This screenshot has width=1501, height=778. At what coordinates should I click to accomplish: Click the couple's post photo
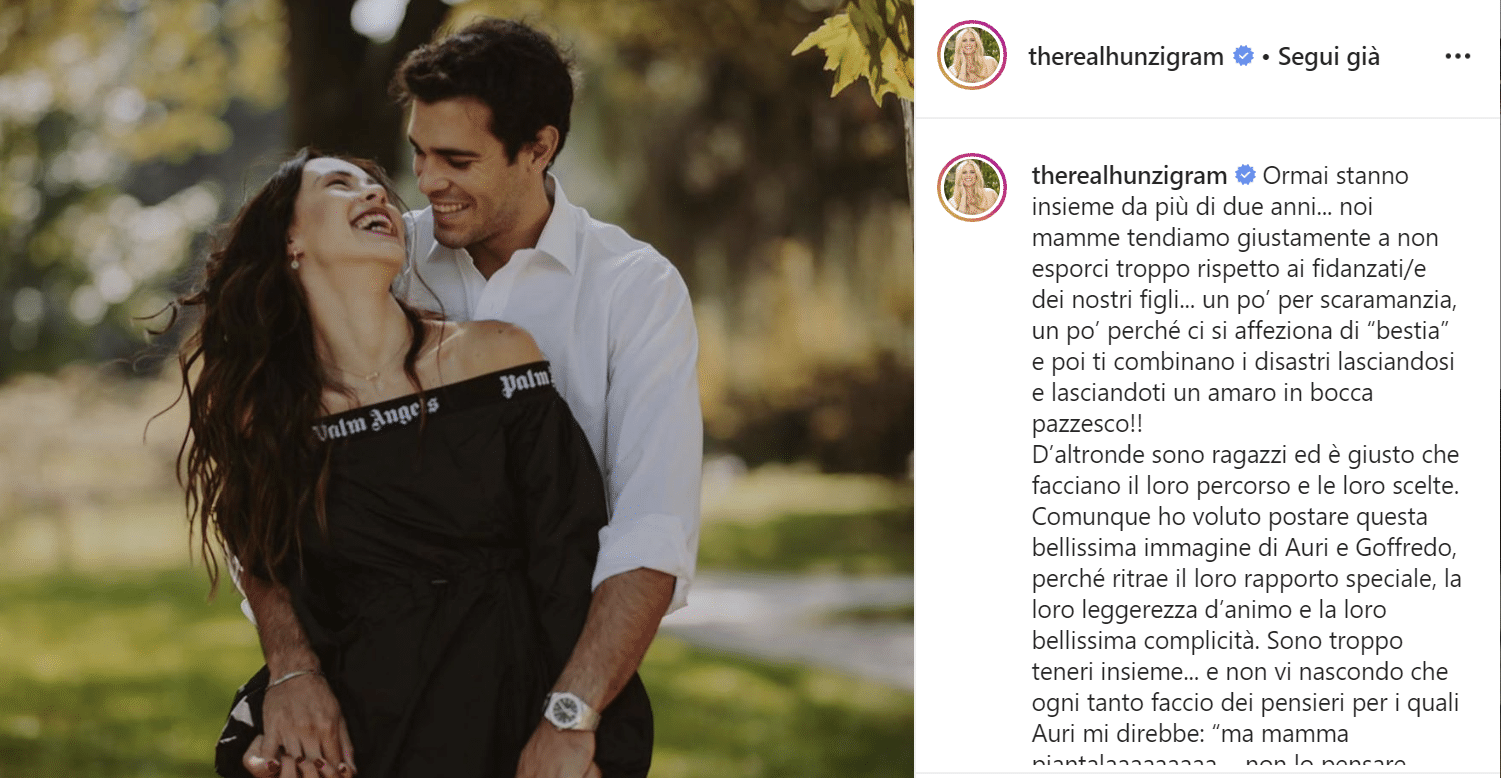click(x=457, y=389)
